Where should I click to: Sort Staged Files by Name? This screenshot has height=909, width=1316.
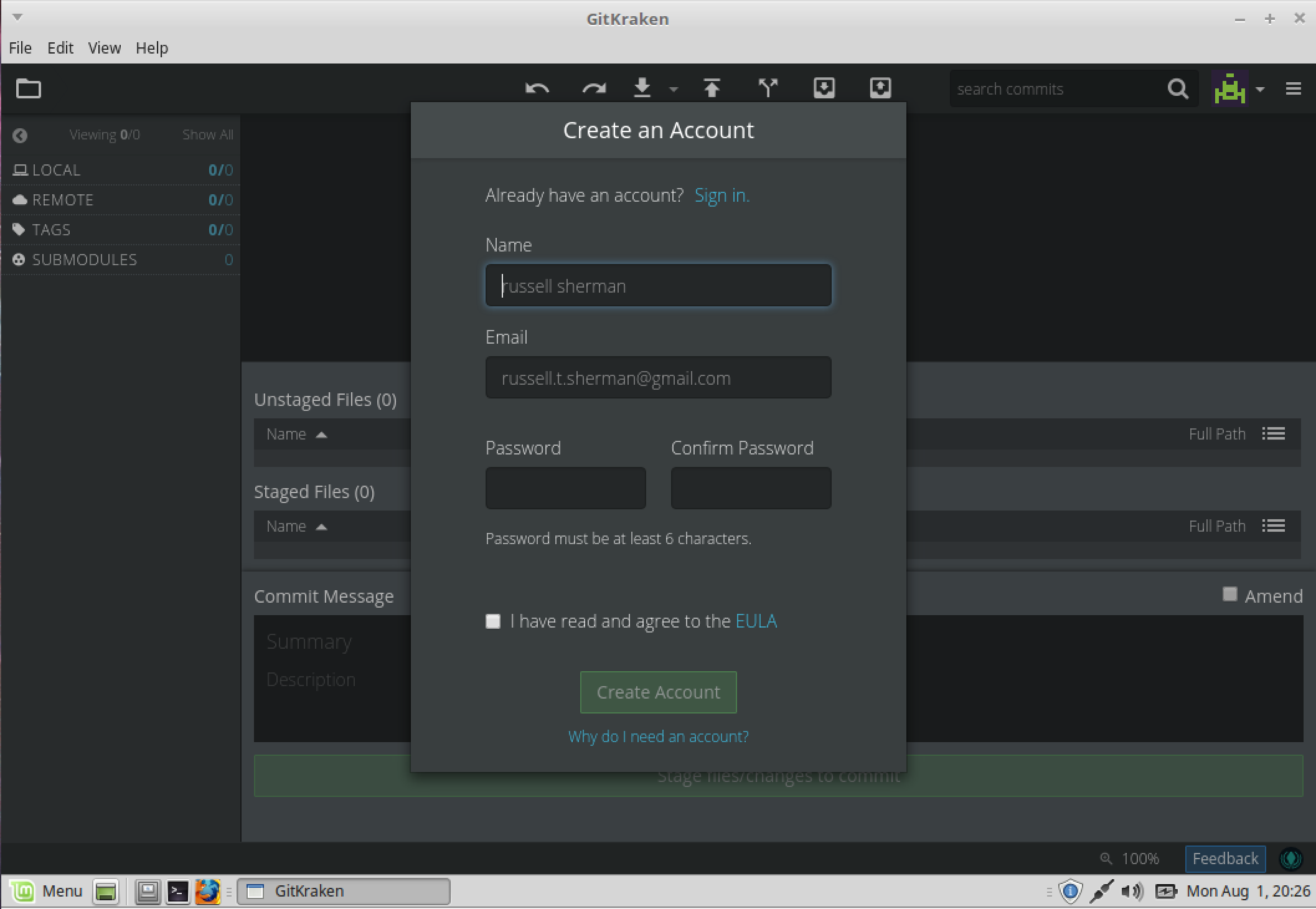296,526
